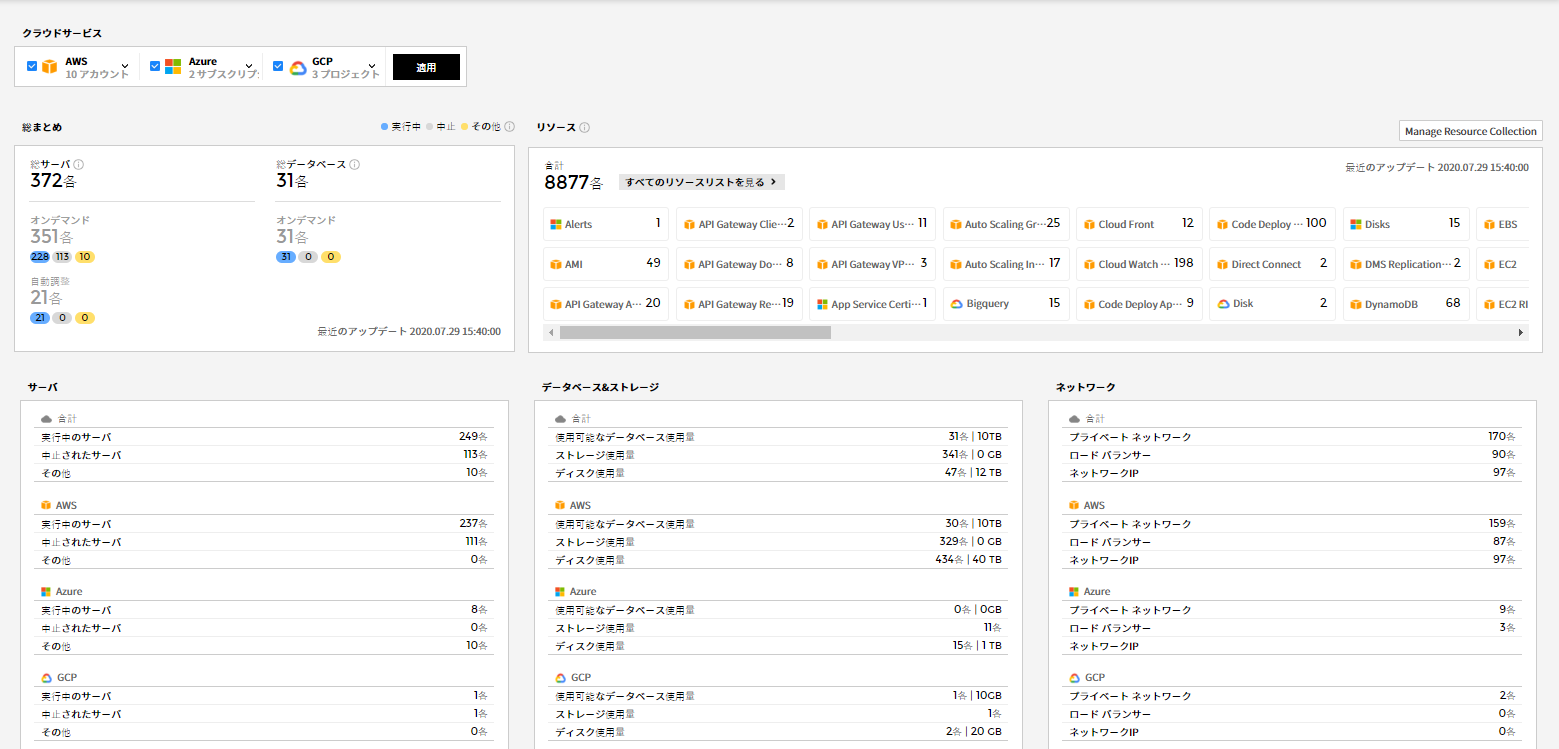Image resolution: width=1559 pixels, height=749 pixels.
Task: Click the blue 228 running servers badge
Action: click(41, 257)
